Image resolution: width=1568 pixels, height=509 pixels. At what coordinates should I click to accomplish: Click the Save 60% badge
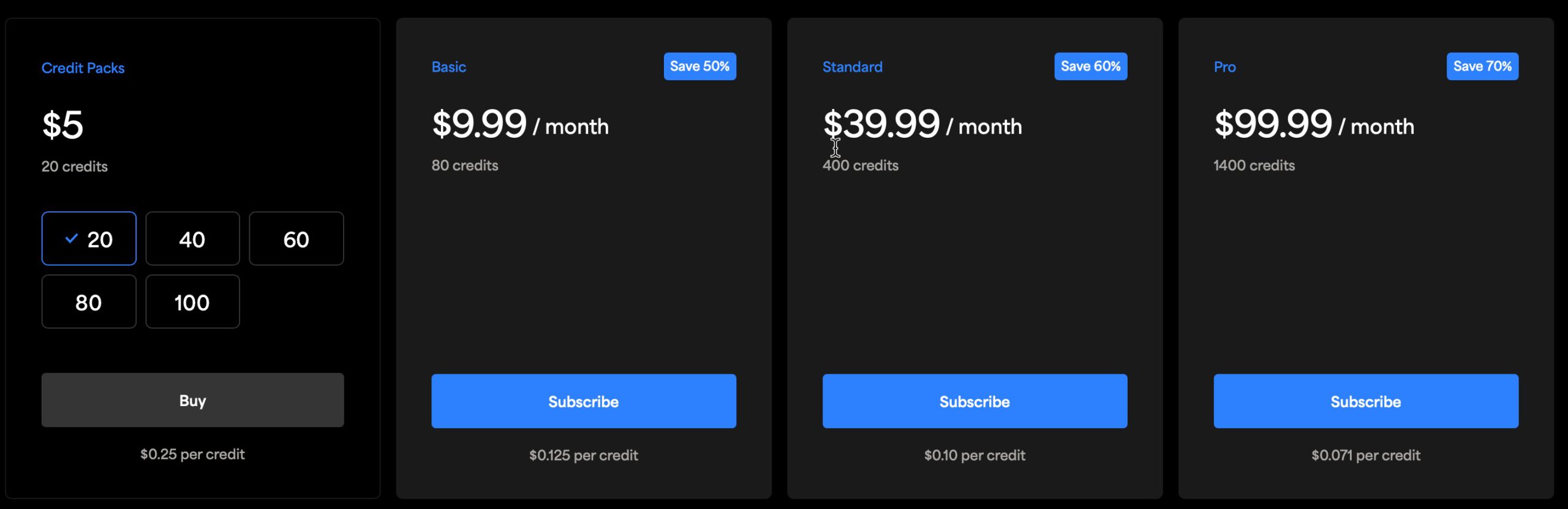[1090, 66]
